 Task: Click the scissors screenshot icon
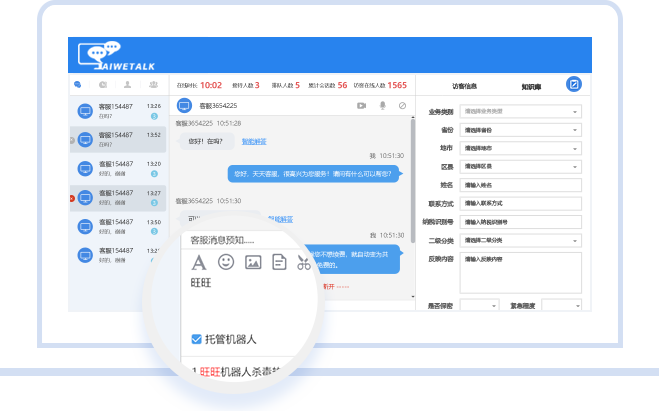pos(302,263)
